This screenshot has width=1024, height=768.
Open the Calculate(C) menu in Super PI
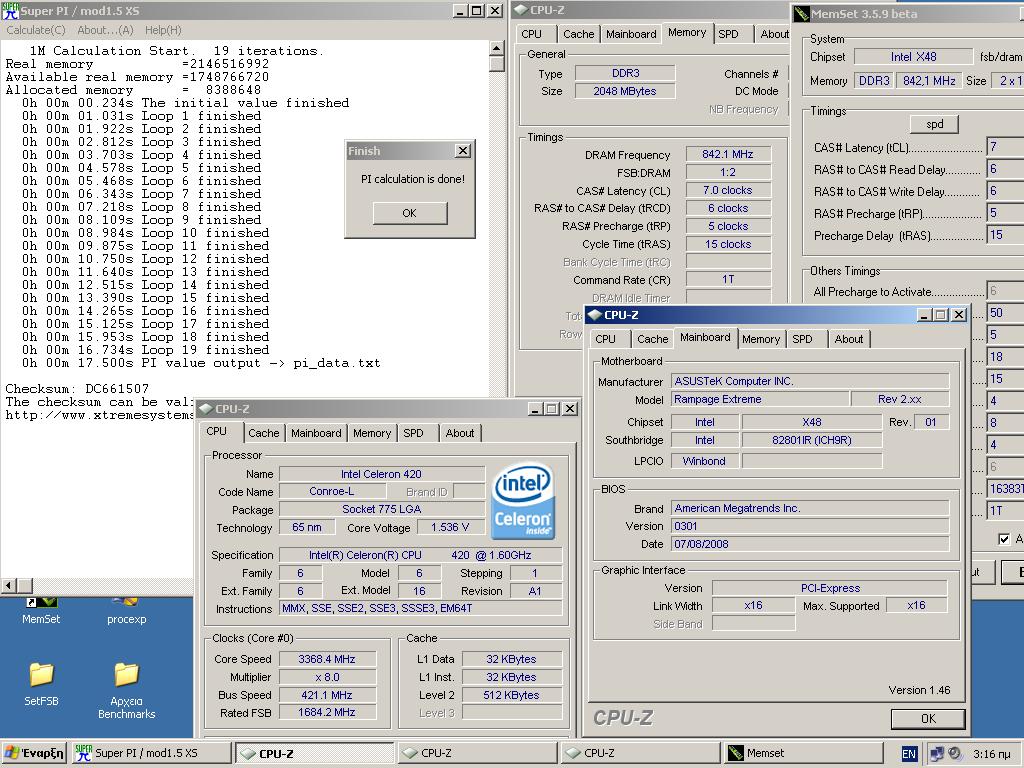pos(36,30)
